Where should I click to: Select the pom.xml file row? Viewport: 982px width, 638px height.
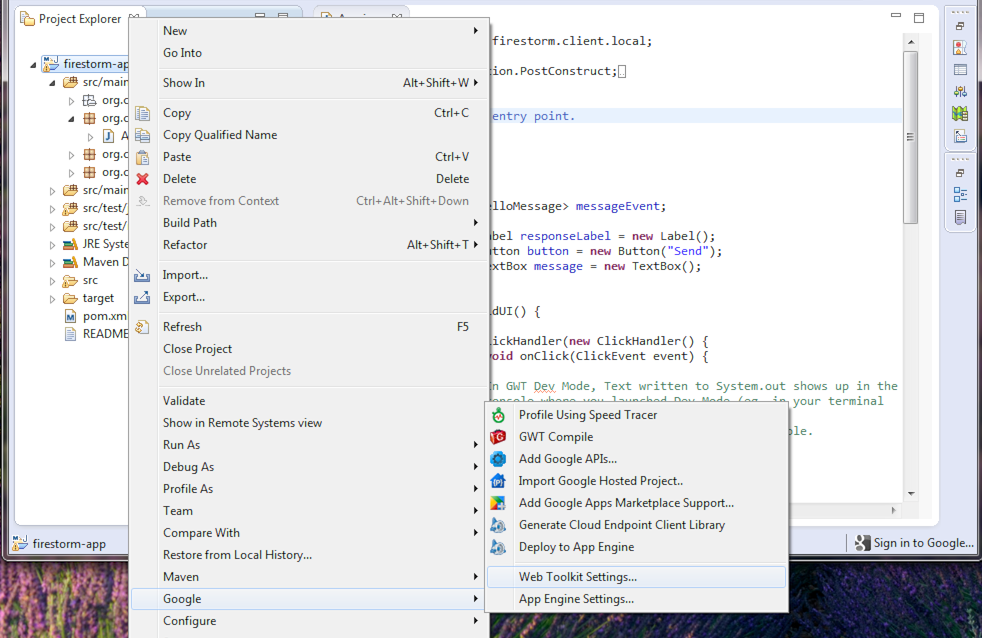pos(96,317)
